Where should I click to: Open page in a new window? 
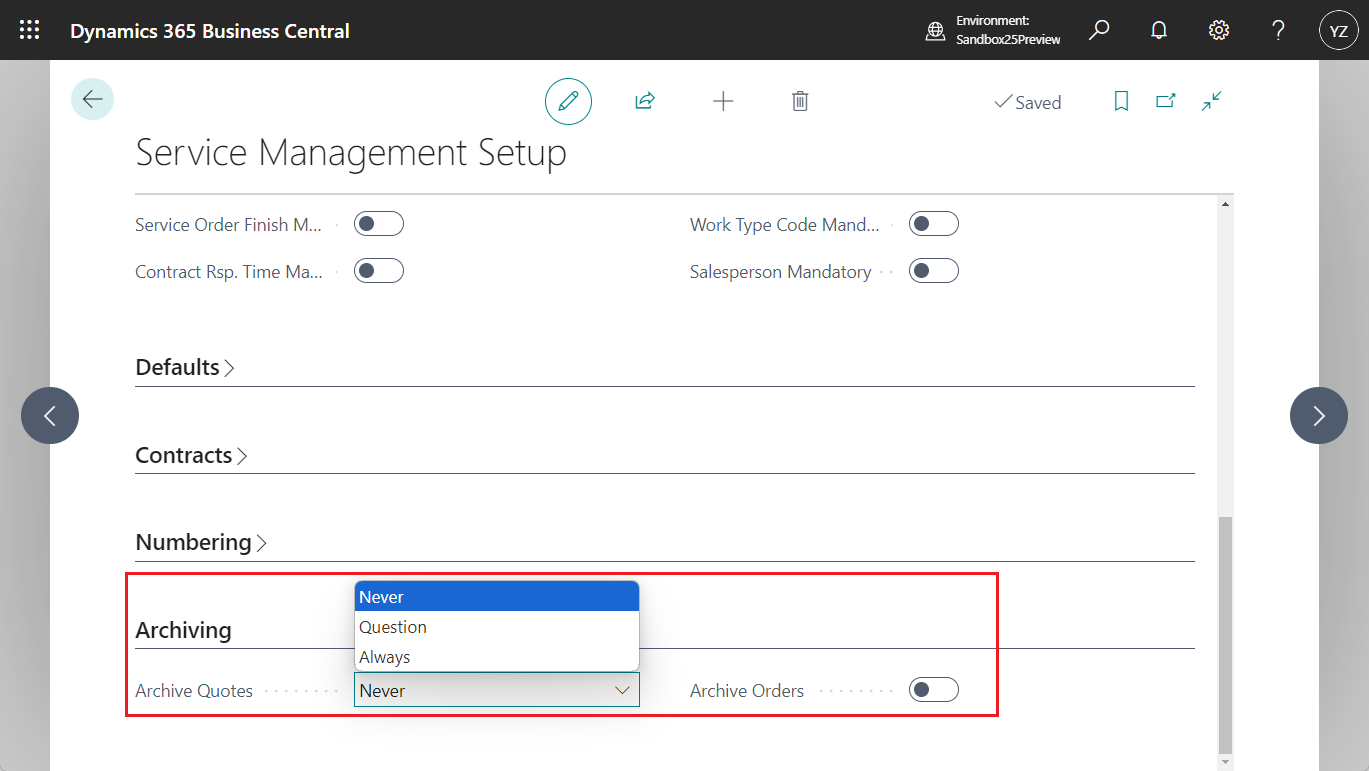pyautogui.click(x=1165, y=101)
